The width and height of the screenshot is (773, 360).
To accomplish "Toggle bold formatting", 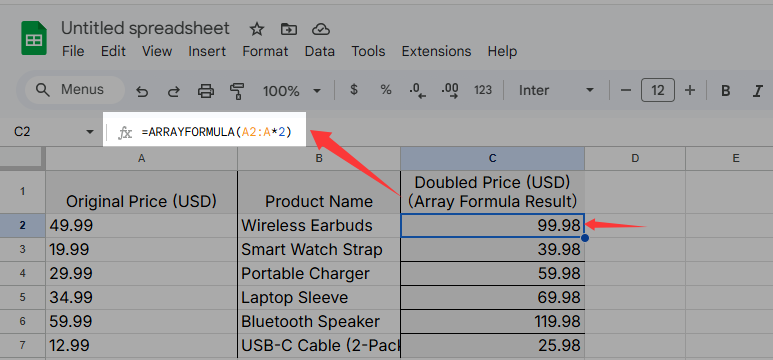I will point(725,91).
